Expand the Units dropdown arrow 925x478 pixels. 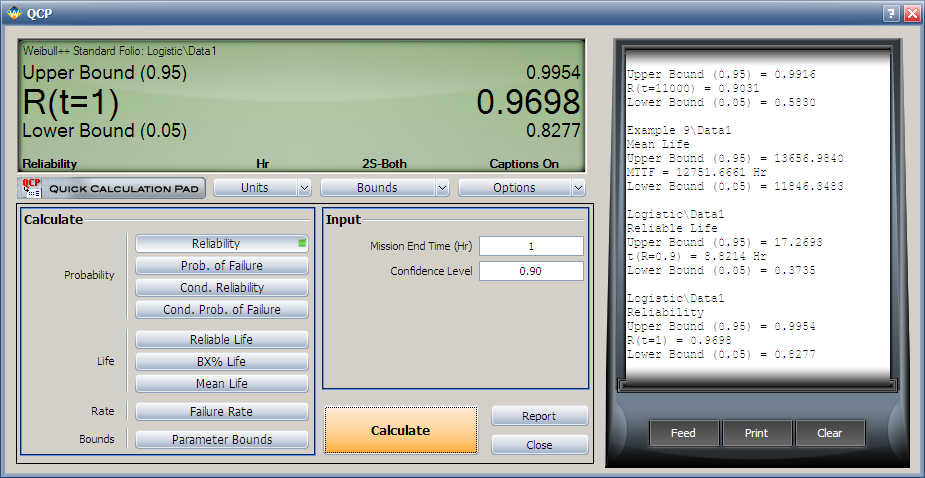pyautogui.click(x=304, y=188)
